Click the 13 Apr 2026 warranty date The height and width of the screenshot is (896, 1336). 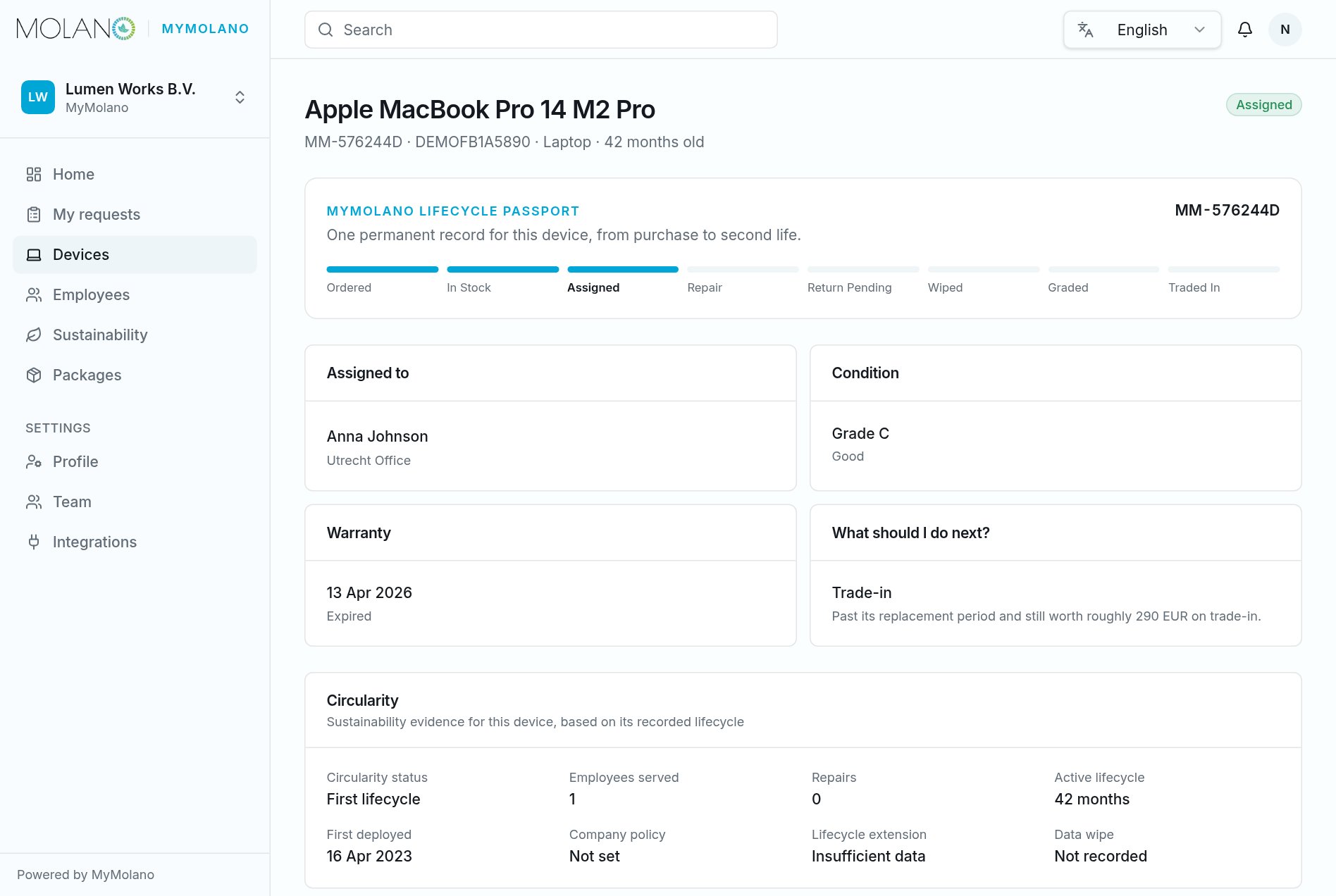coord(369,592)
